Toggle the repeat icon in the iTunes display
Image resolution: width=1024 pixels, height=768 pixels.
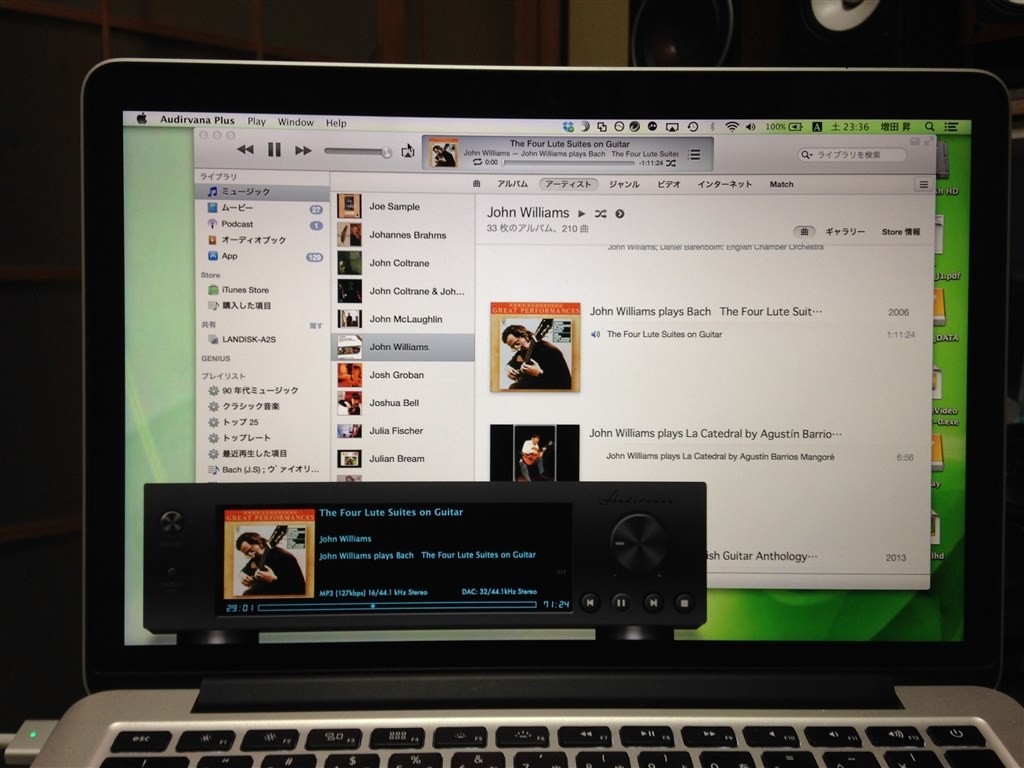pyautogui.click(x=477, y=162)
